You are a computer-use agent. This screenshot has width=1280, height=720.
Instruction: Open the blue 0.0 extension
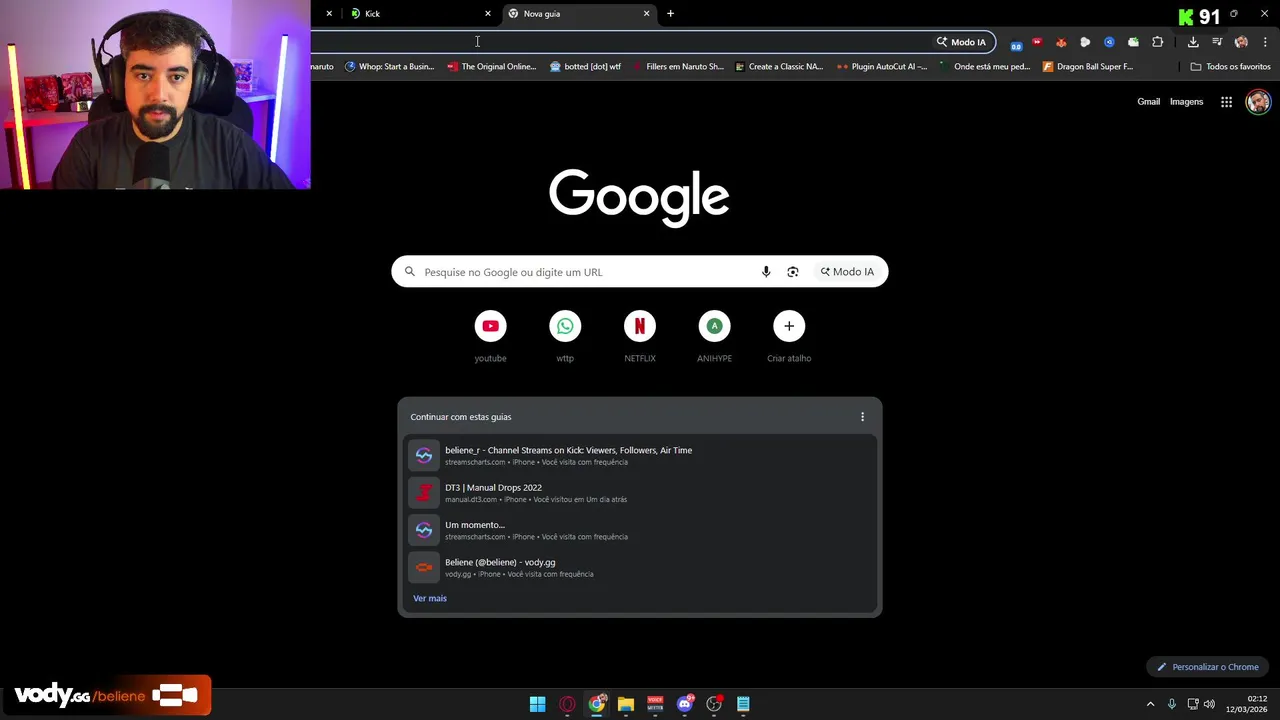pos(1016,44)
